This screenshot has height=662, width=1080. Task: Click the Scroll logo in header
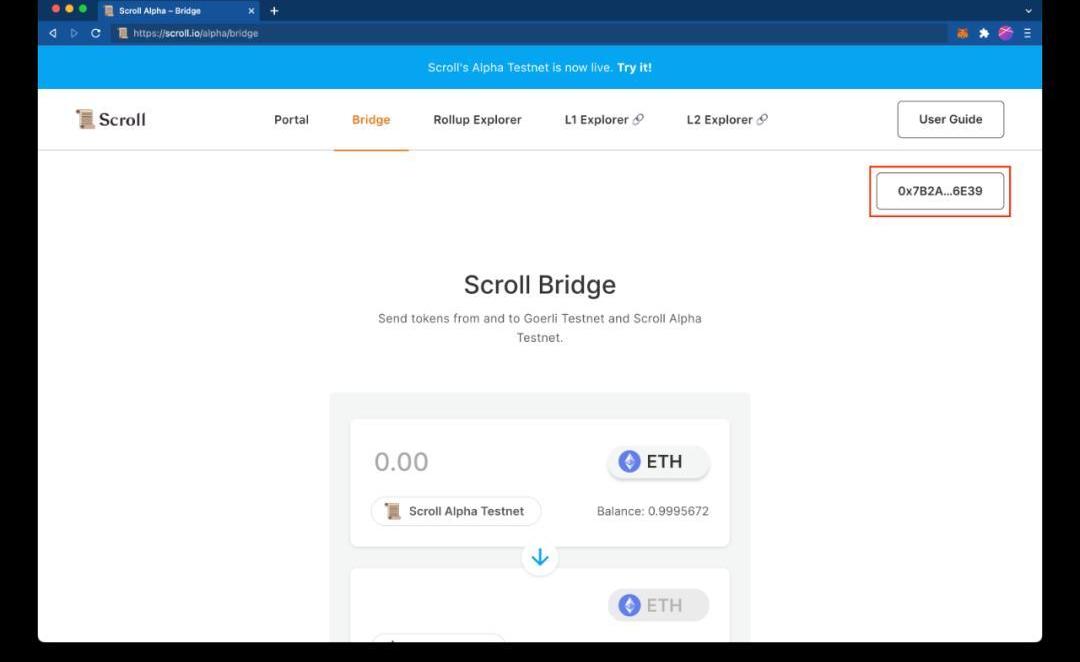[111, 119]
